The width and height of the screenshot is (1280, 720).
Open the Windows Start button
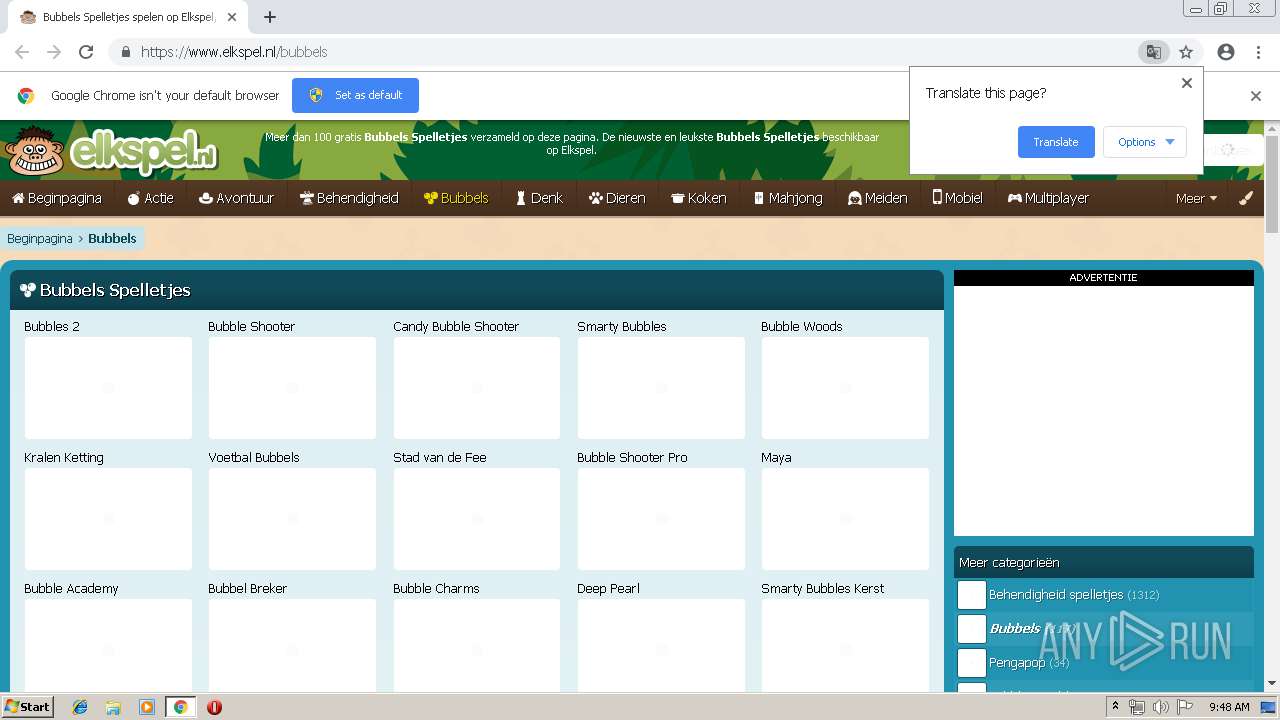(x=28, y=707)
